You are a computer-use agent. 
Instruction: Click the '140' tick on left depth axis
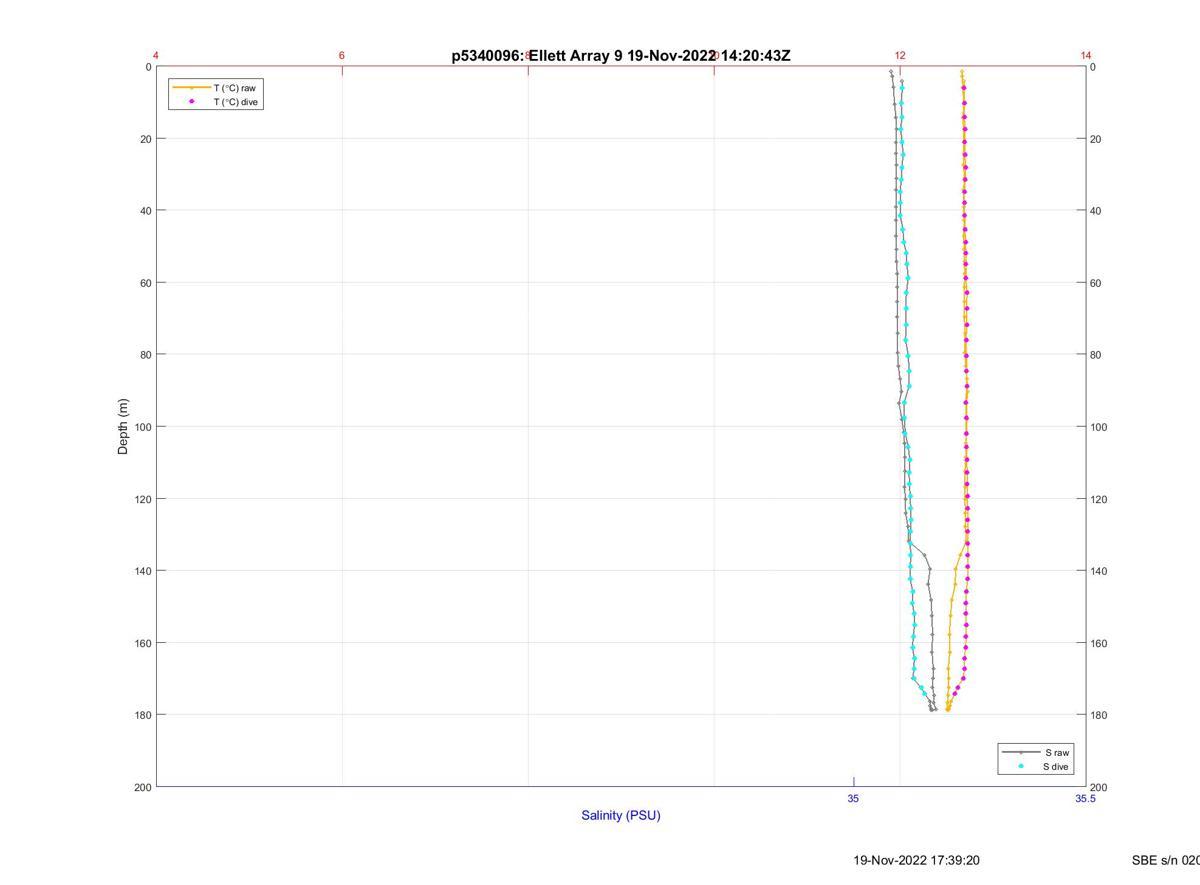142,571
